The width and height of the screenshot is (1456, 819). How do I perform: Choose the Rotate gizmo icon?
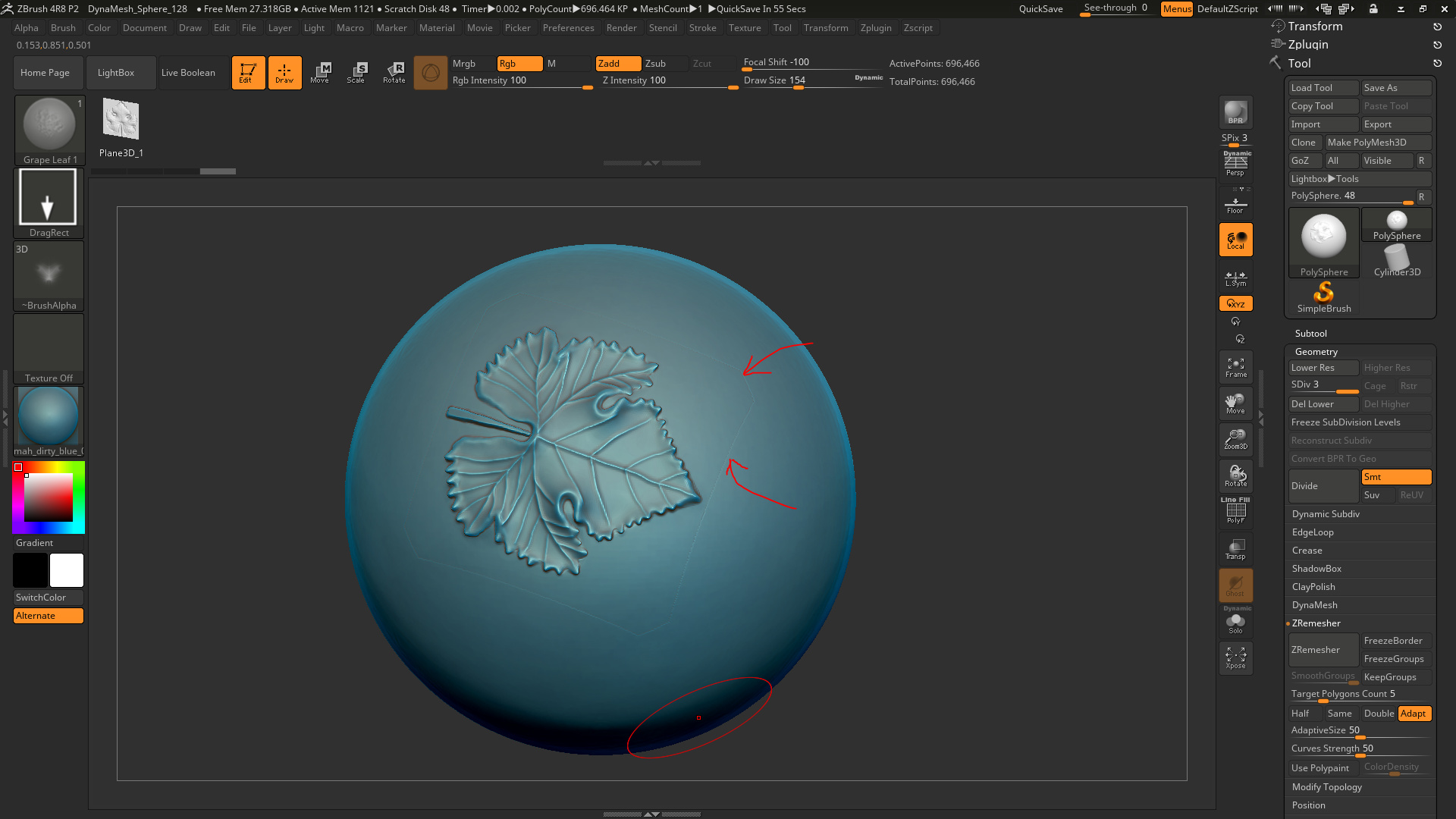[394, 73]
